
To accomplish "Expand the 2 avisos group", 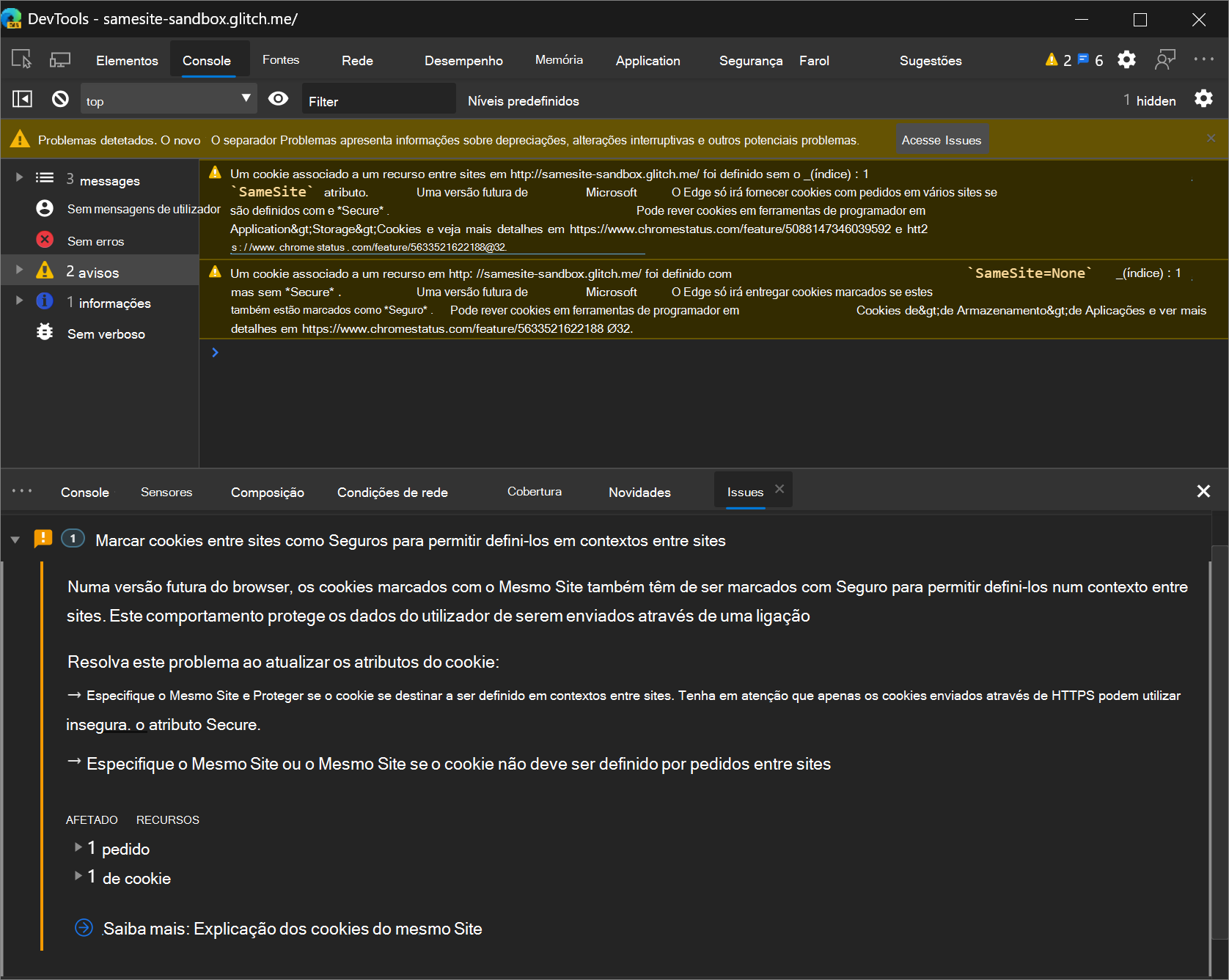I will (x=18, y=270).
